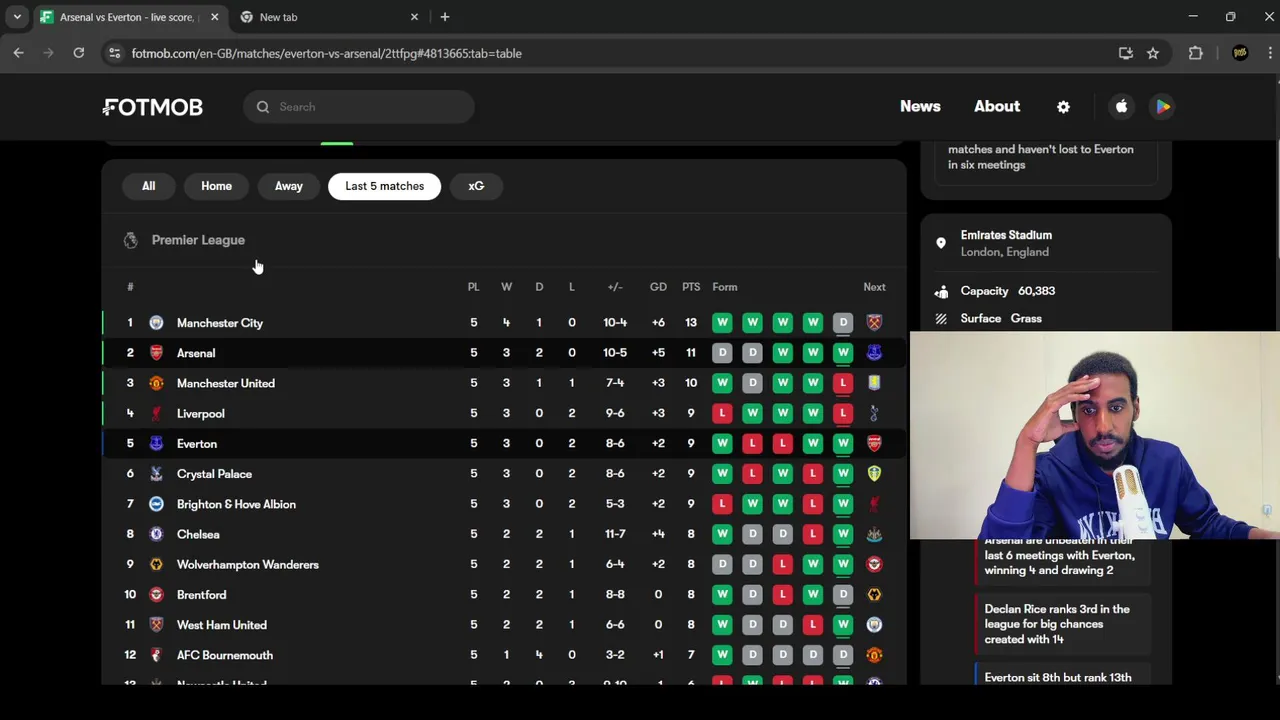Image resolution: width=1280 pixels, height=720 pixels.
Task: Click the Brighton & Hove Albion crest
Action: coord(156,504)
